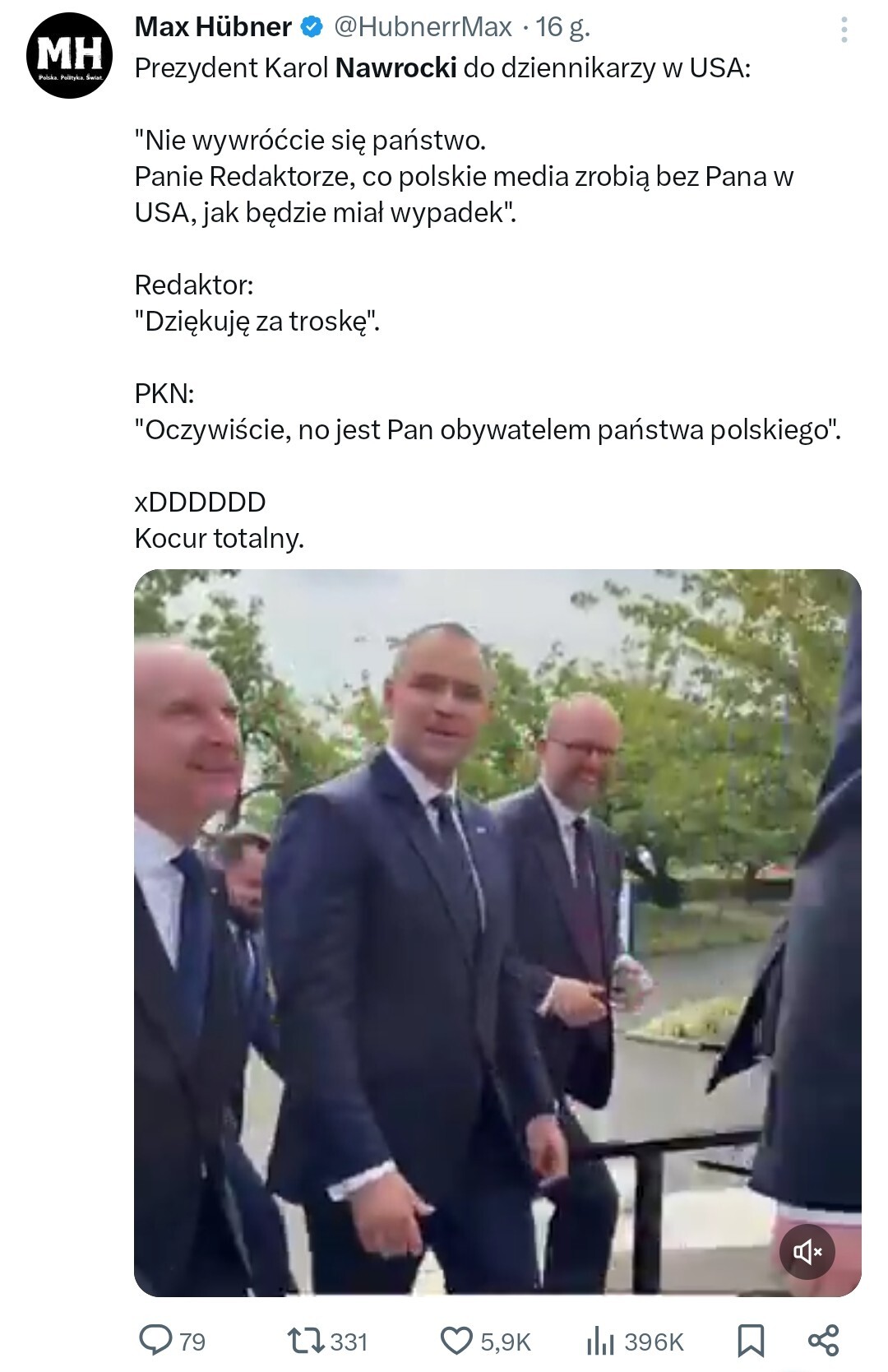This screenshot has height=1372, width=888.
Task: Click the highlighted word Nawrocki
Action: coord(396,67)
